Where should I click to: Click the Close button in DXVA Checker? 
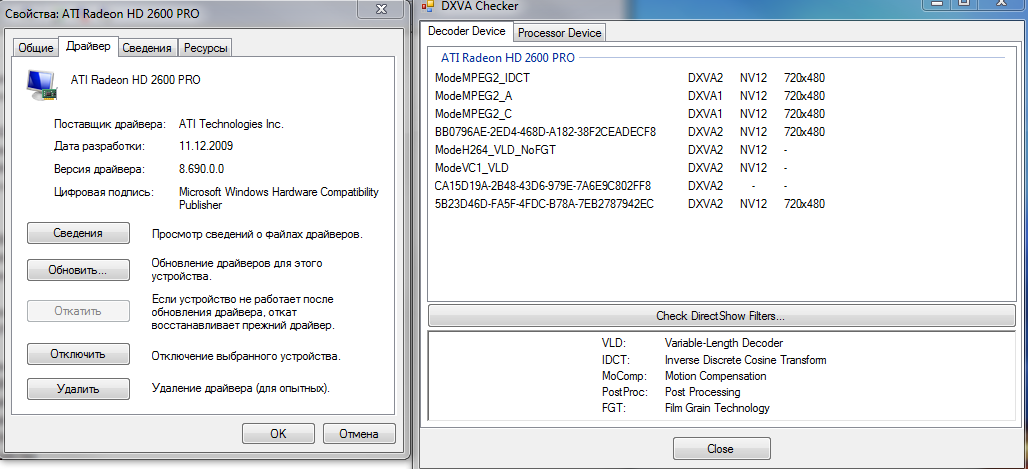721,449
